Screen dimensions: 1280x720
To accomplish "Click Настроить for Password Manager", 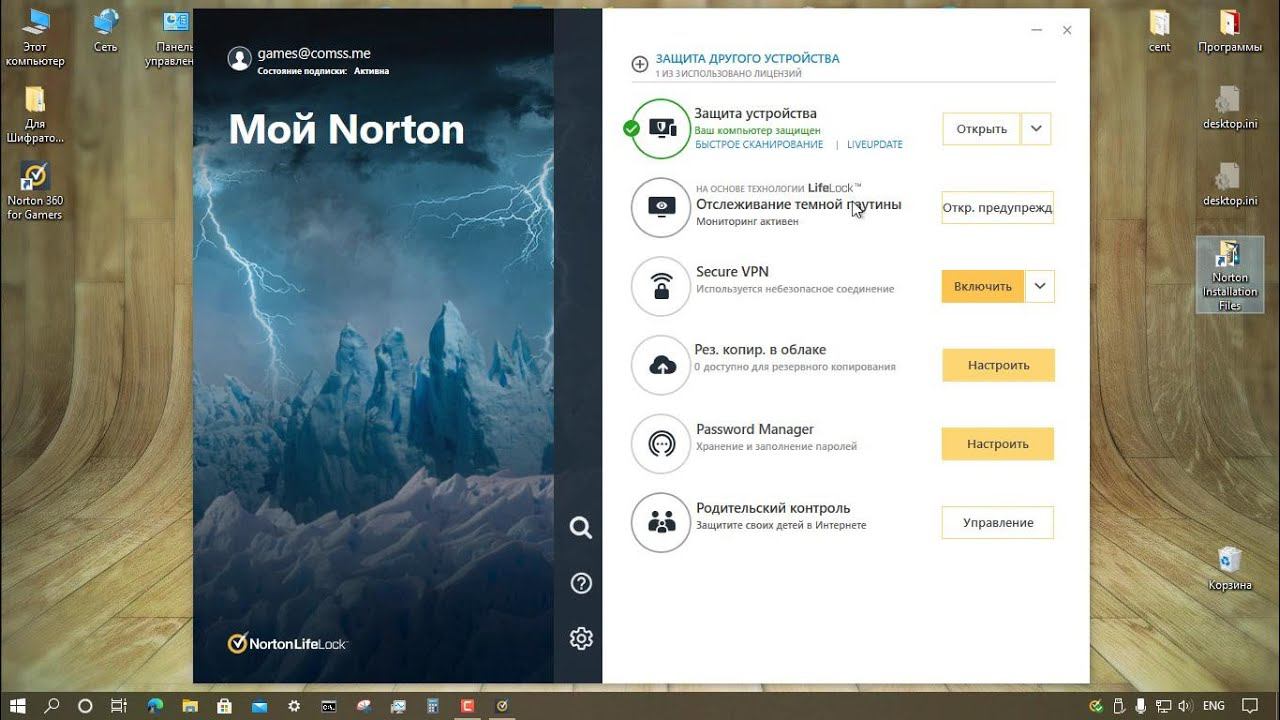I will 998,444.
